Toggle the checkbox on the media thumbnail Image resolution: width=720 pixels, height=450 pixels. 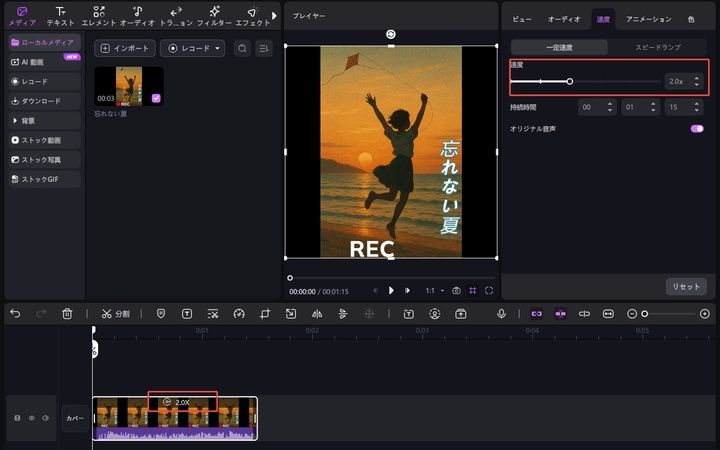click(156, 98)
